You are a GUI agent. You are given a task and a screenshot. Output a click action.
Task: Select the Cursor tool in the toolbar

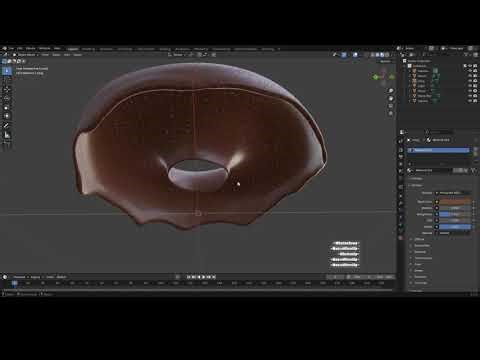point(7,81)
